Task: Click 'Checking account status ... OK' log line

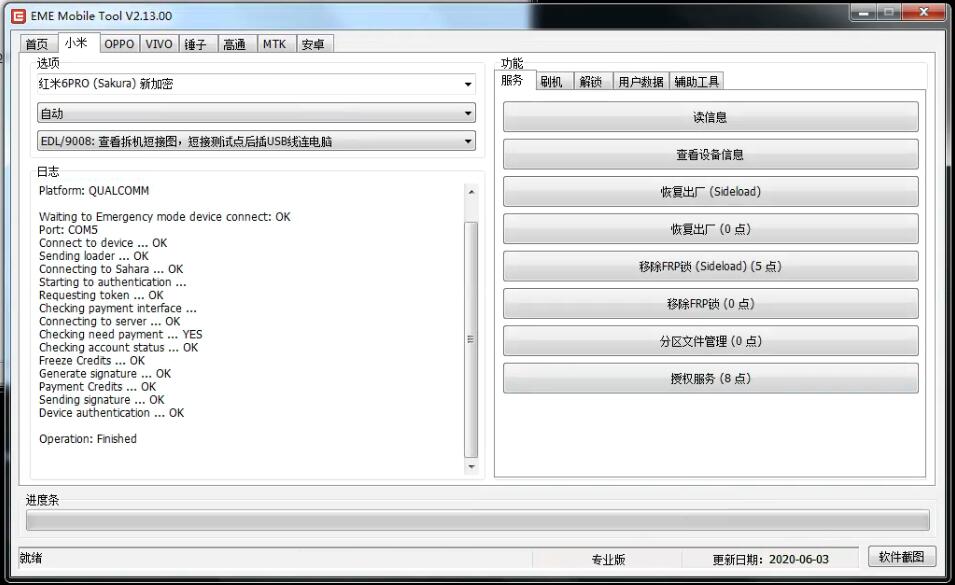Action: point(118,348)
